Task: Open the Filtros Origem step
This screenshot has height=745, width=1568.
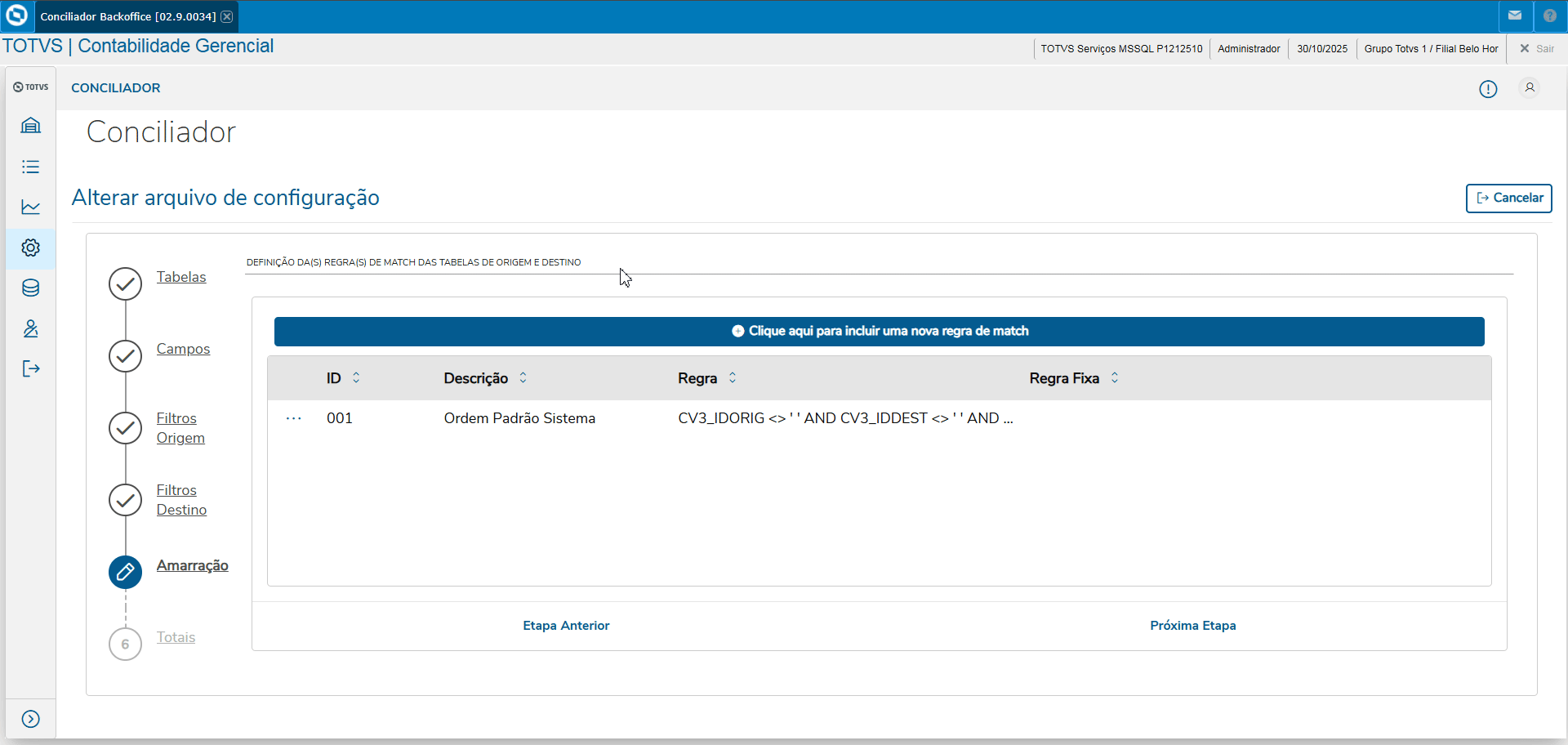Action: coord(180,428)
